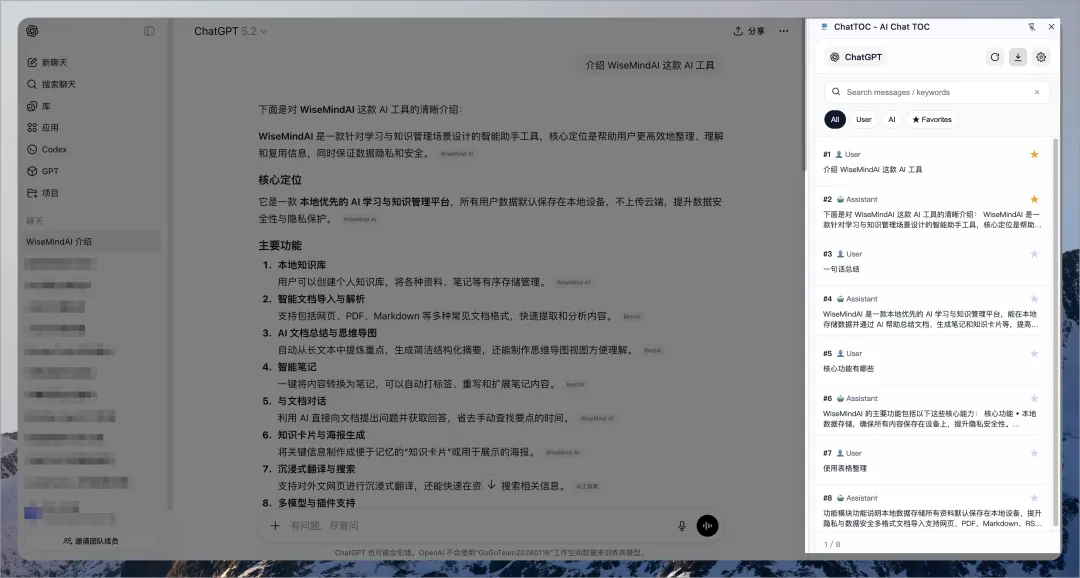Open the ChatGPT 5.2 model dropdown
The width and height of the screenshot is (1080, 578).
[x=231, y=31]
